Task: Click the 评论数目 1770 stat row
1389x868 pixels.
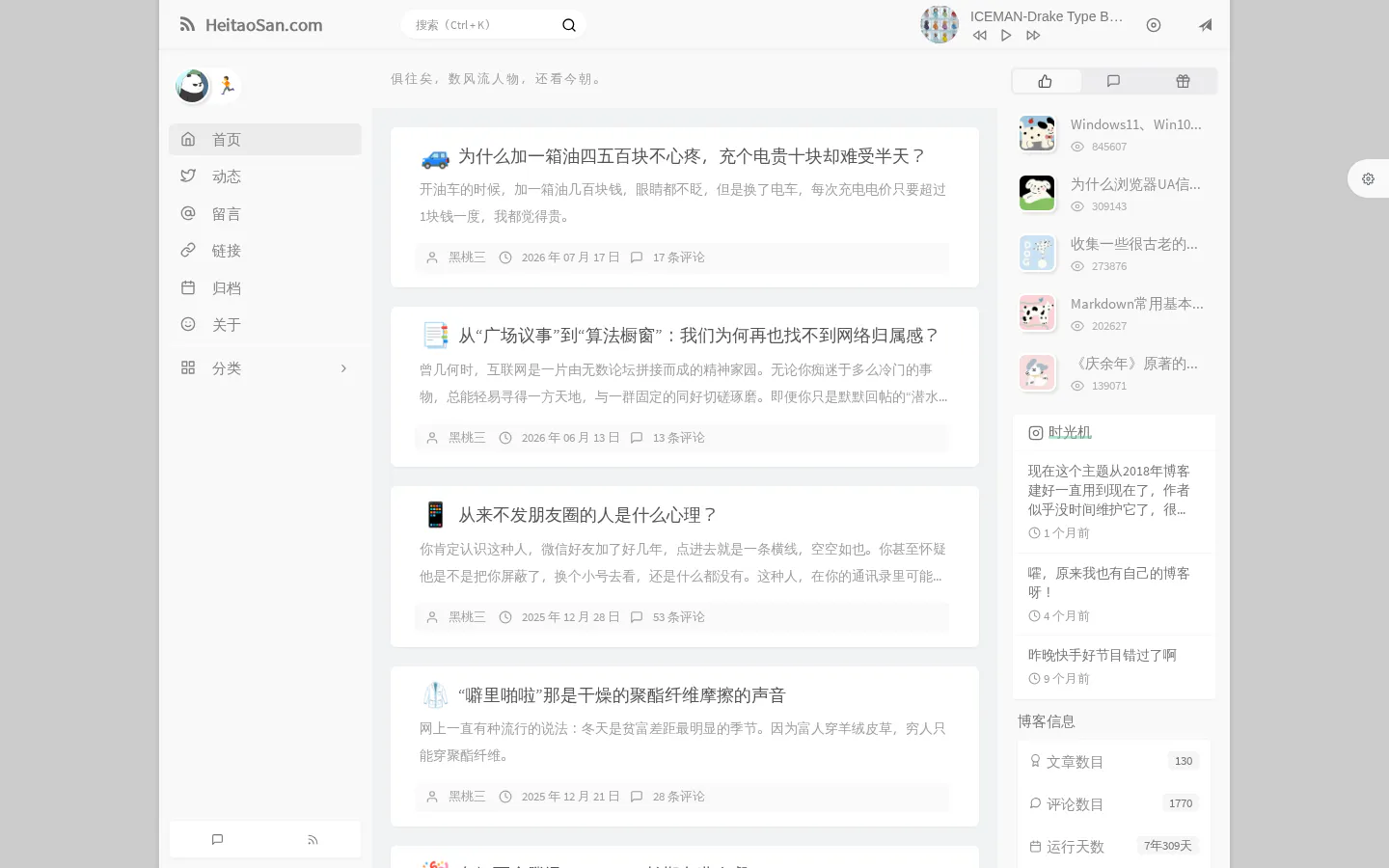Action: pyautogui.click(x=1114, y=803)
